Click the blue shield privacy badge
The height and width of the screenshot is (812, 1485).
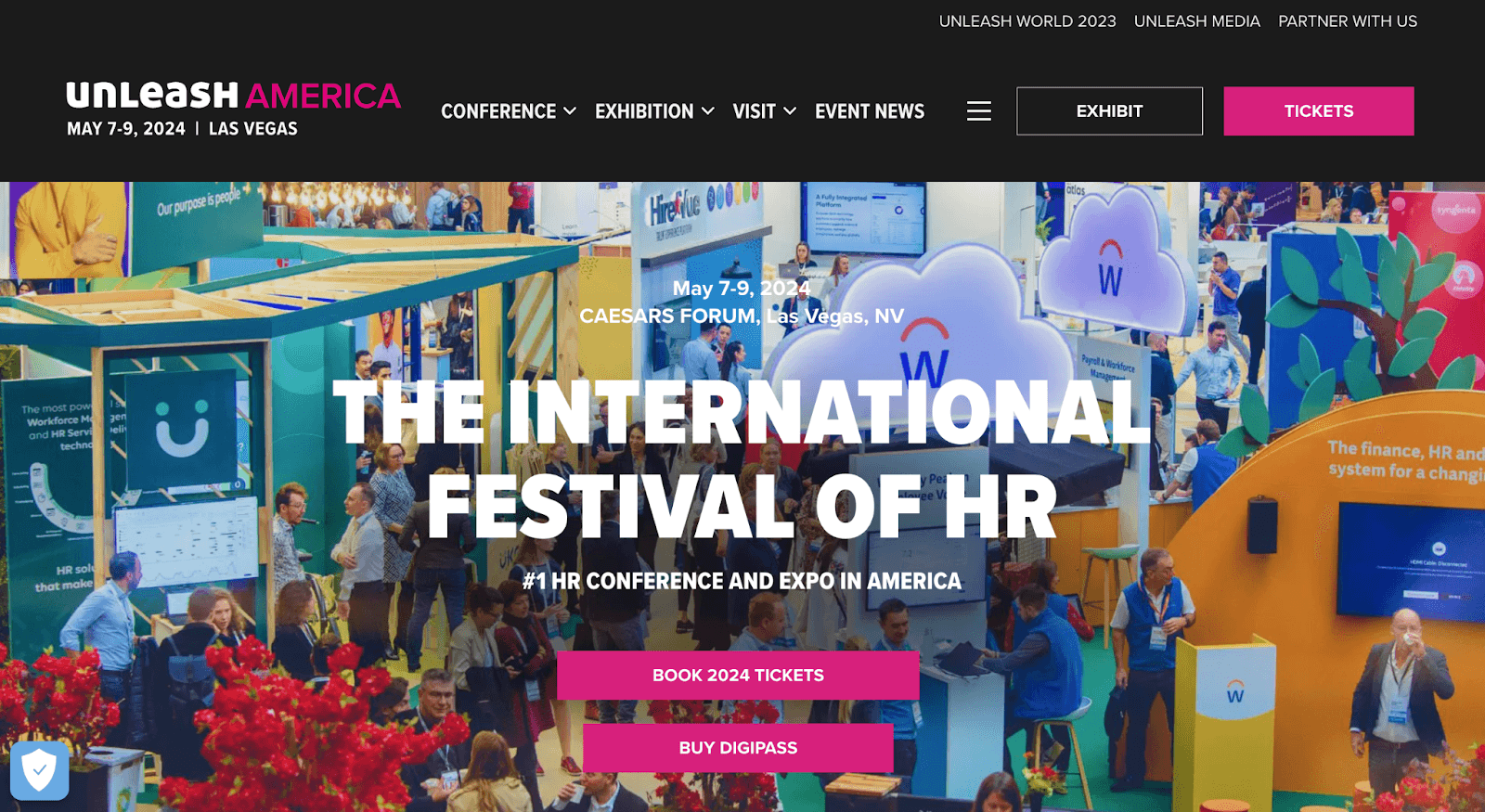[x=40, y=770]
